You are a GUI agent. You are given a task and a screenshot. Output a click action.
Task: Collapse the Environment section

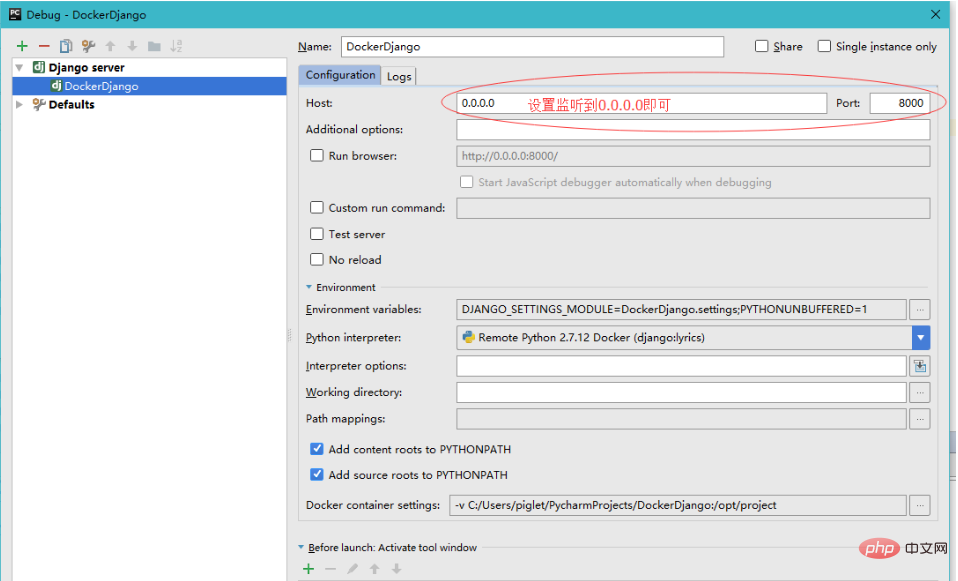click(x=309, y=287)
